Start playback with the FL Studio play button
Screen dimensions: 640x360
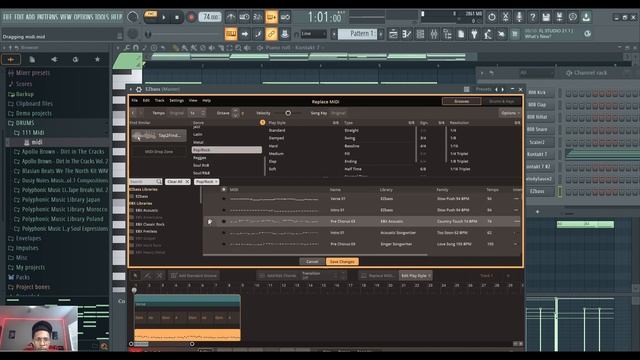pos(164,17)
